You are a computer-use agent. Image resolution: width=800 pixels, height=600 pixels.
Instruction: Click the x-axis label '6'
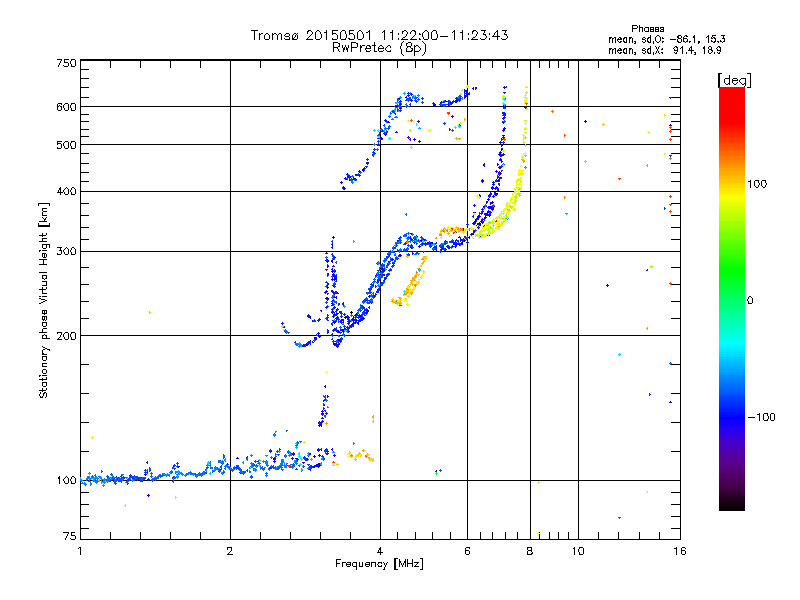click(x=467, y=551)
